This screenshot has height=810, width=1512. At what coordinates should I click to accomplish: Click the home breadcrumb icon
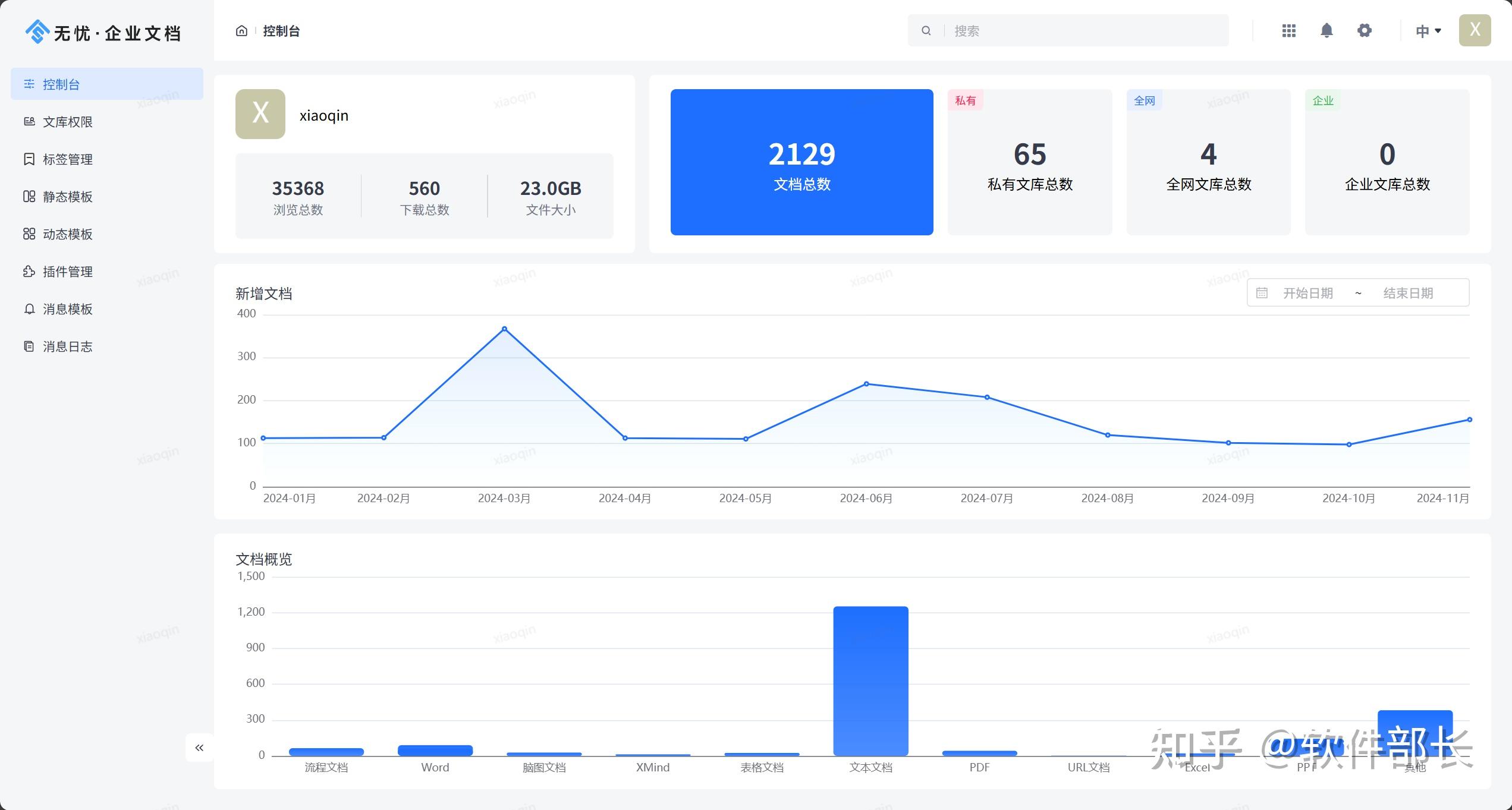pyautogui.click(x=241, y=31)
